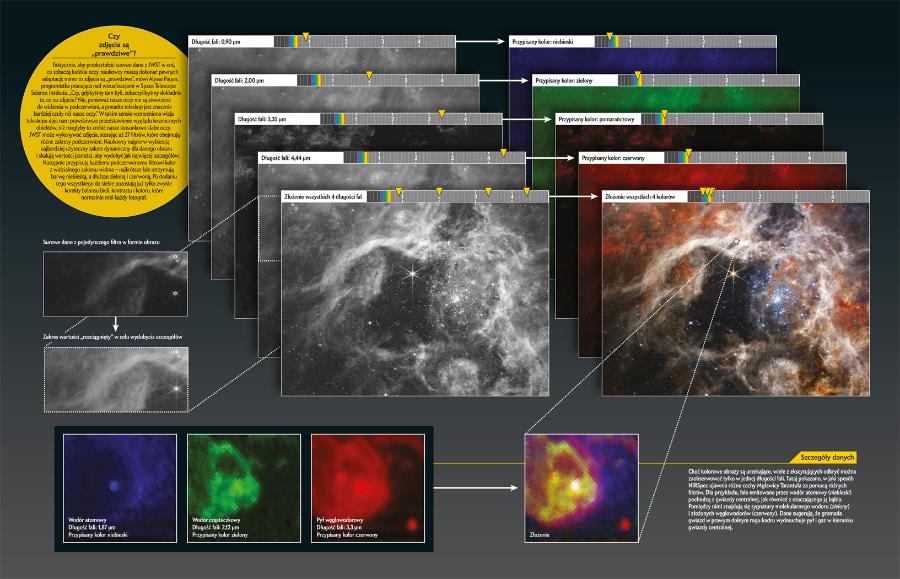900x579 pixels.
Task: Click the small square marker on the color nebula
Action: 736,242
